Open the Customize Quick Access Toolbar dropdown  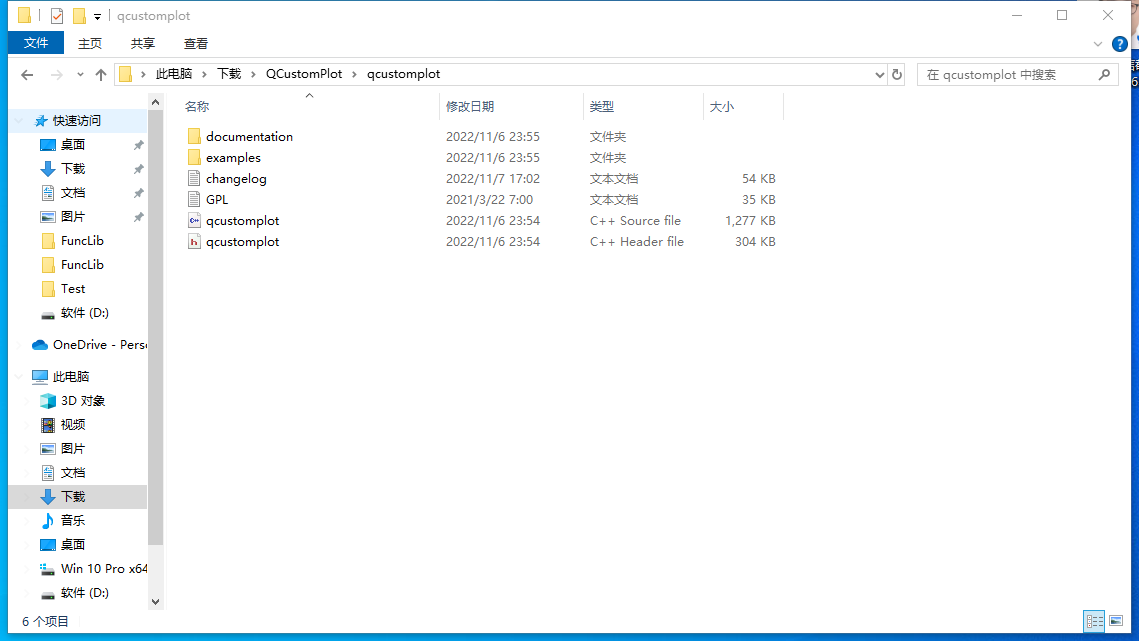[x=97, y=16]
